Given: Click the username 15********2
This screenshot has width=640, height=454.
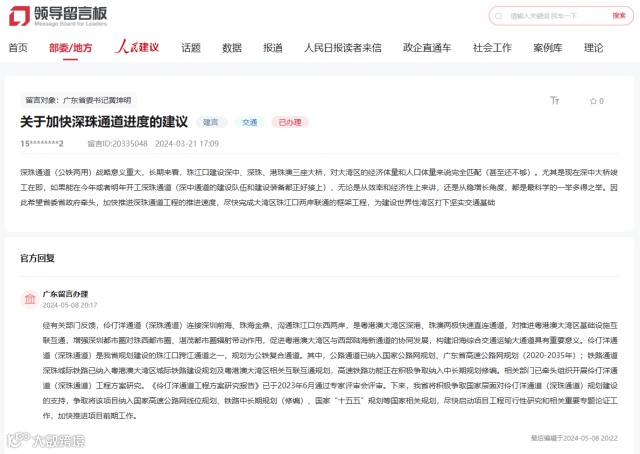Looking at the screenshot, I should (42, 144).
